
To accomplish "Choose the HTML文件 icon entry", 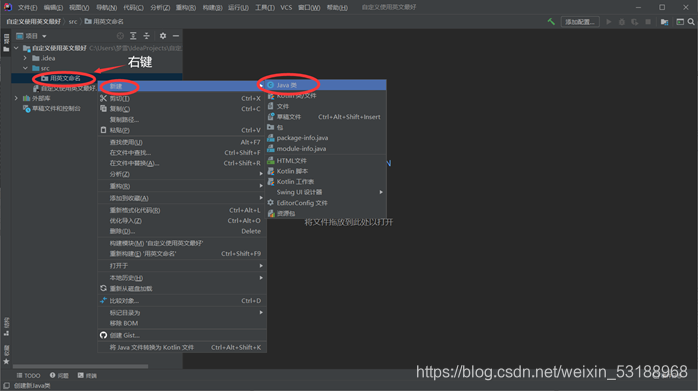I will (x=271, y=161).
